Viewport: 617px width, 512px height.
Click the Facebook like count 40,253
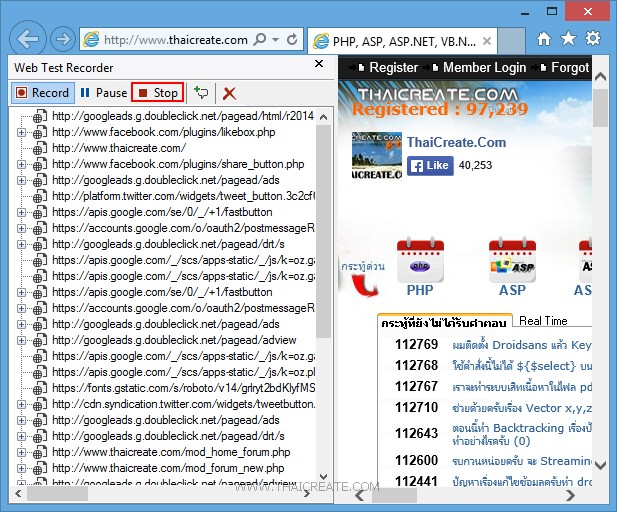coord(475,165)
